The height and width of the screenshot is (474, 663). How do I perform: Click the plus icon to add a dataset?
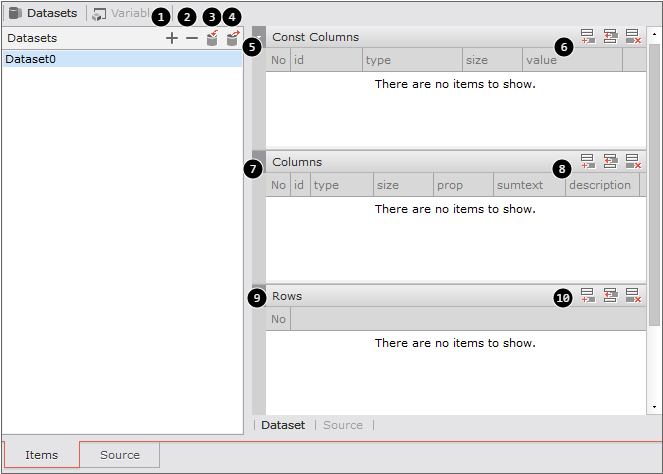point(172,38)
